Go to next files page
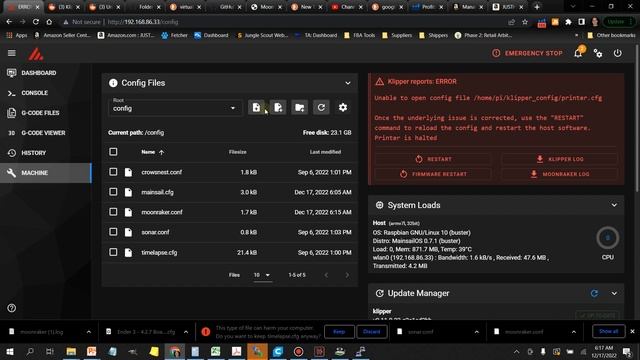 tap(347, 275)
